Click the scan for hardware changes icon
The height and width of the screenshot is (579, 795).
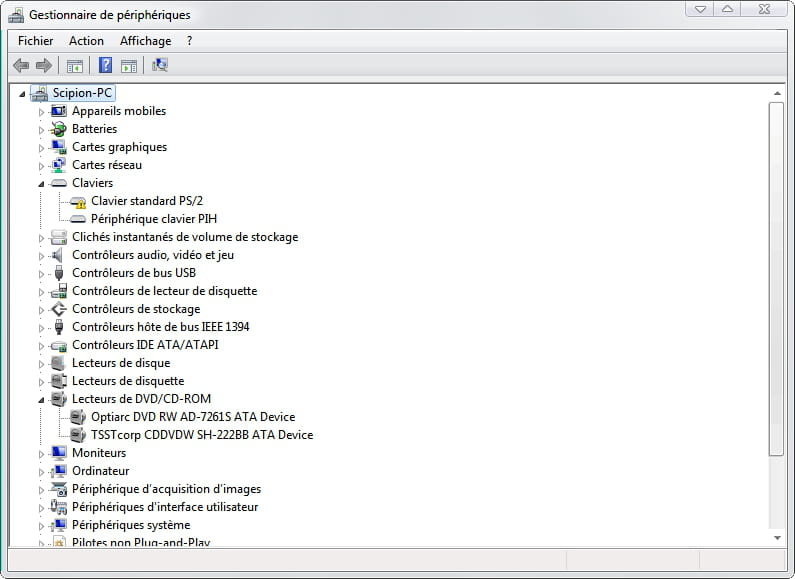pos(159,66)
